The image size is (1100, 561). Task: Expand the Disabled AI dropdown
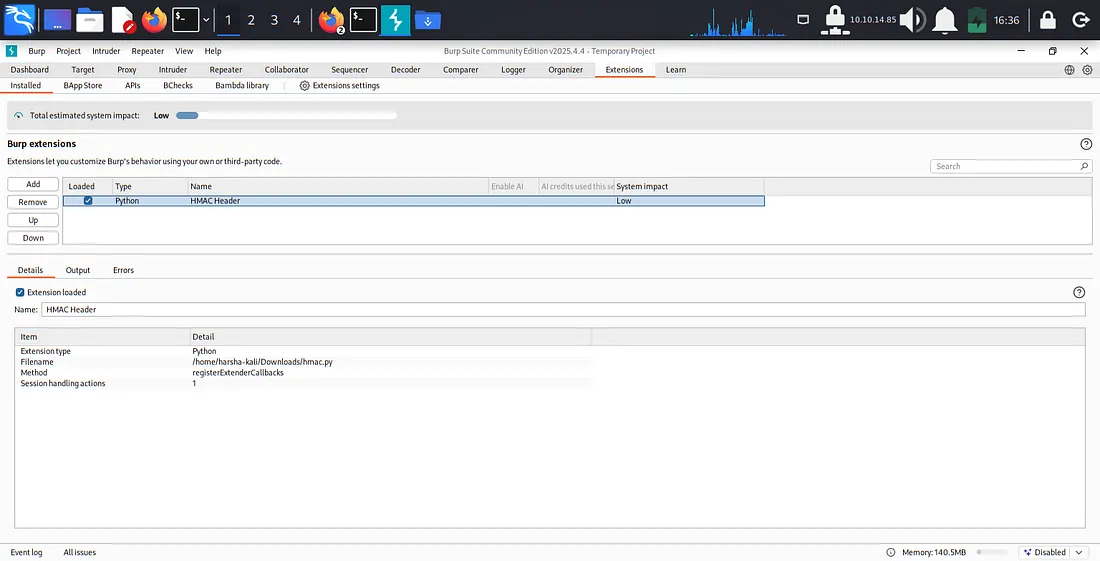pos(1080,553)
